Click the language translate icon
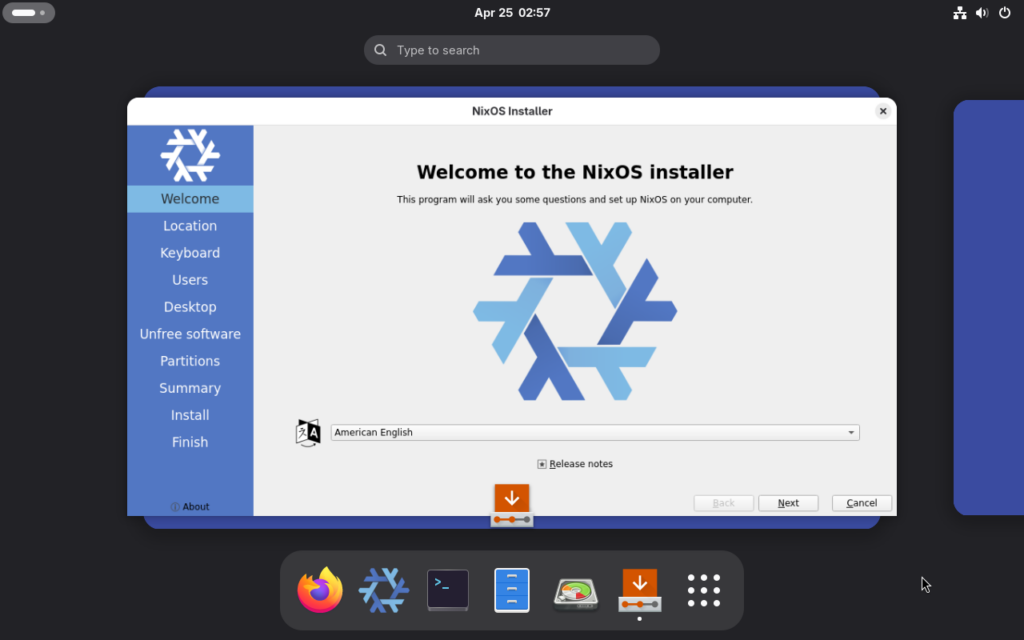 pyautogui.click(x=308, y=433)
